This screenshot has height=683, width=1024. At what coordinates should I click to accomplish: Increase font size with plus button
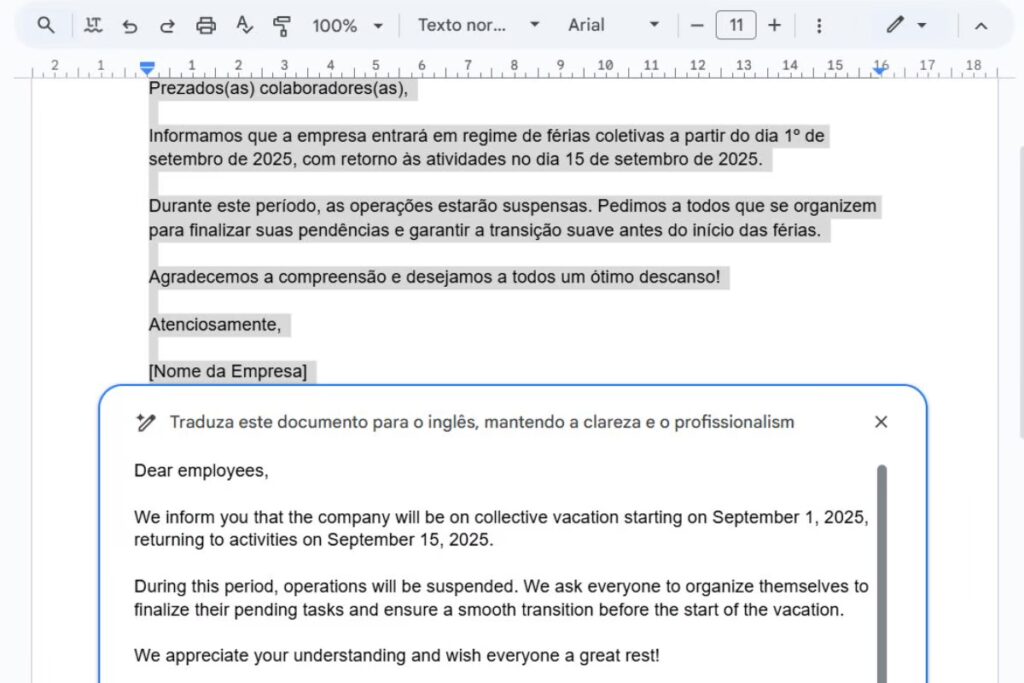point(774,25)
